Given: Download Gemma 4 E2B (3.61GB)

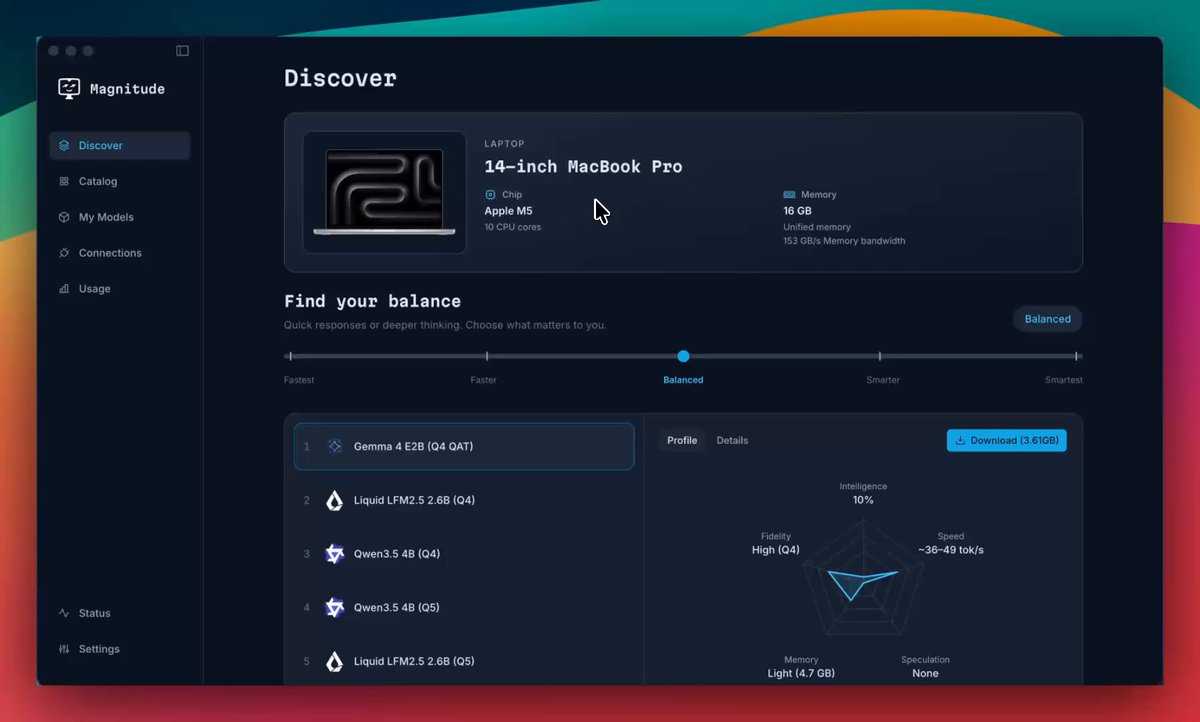Looking at the screenshot, I should (x=1007, y=441).
